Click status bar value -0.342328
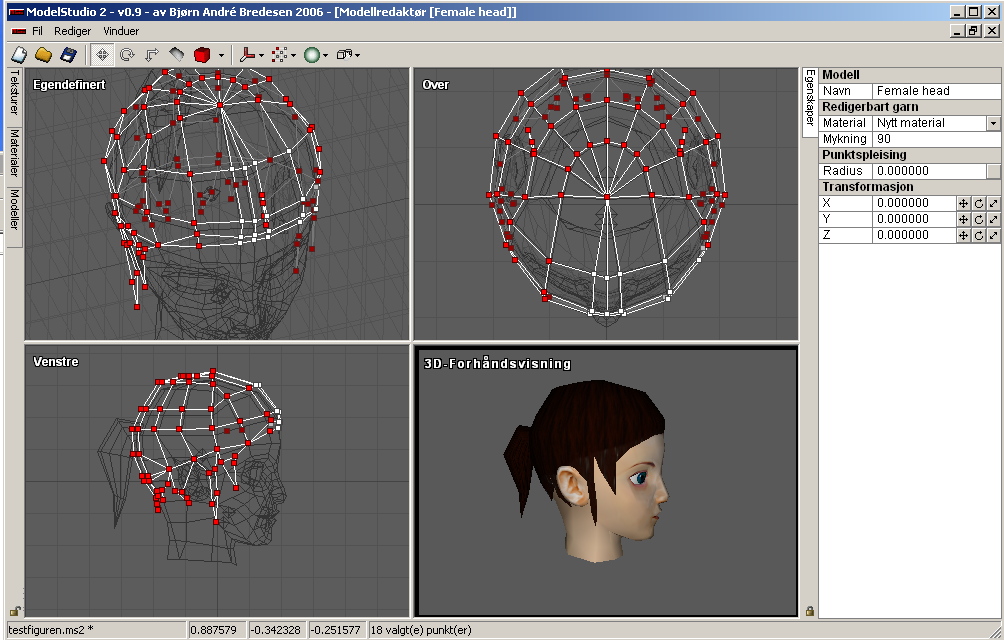Viewport: 1004px width, 640px height. click(x=275, y=630)
